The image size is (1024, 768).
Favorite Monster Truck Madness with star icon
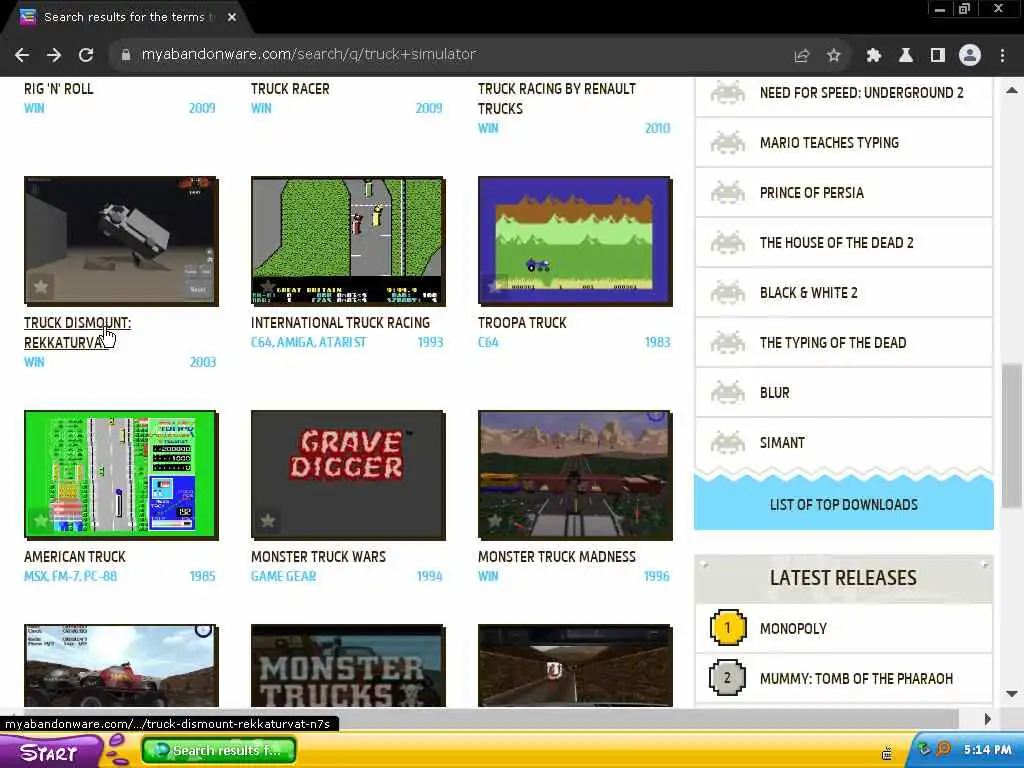click(x=494, y=520)
